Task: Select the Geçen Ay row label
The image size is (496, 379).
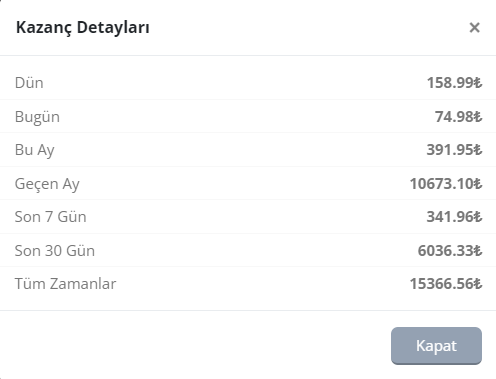Action: (47, 184)
